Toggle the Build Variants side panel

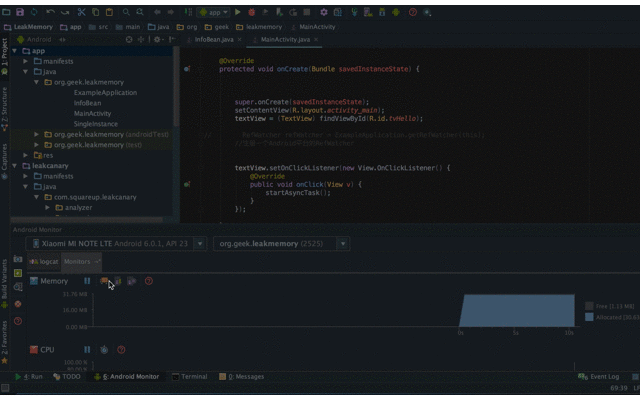click(x=4, y=283)
